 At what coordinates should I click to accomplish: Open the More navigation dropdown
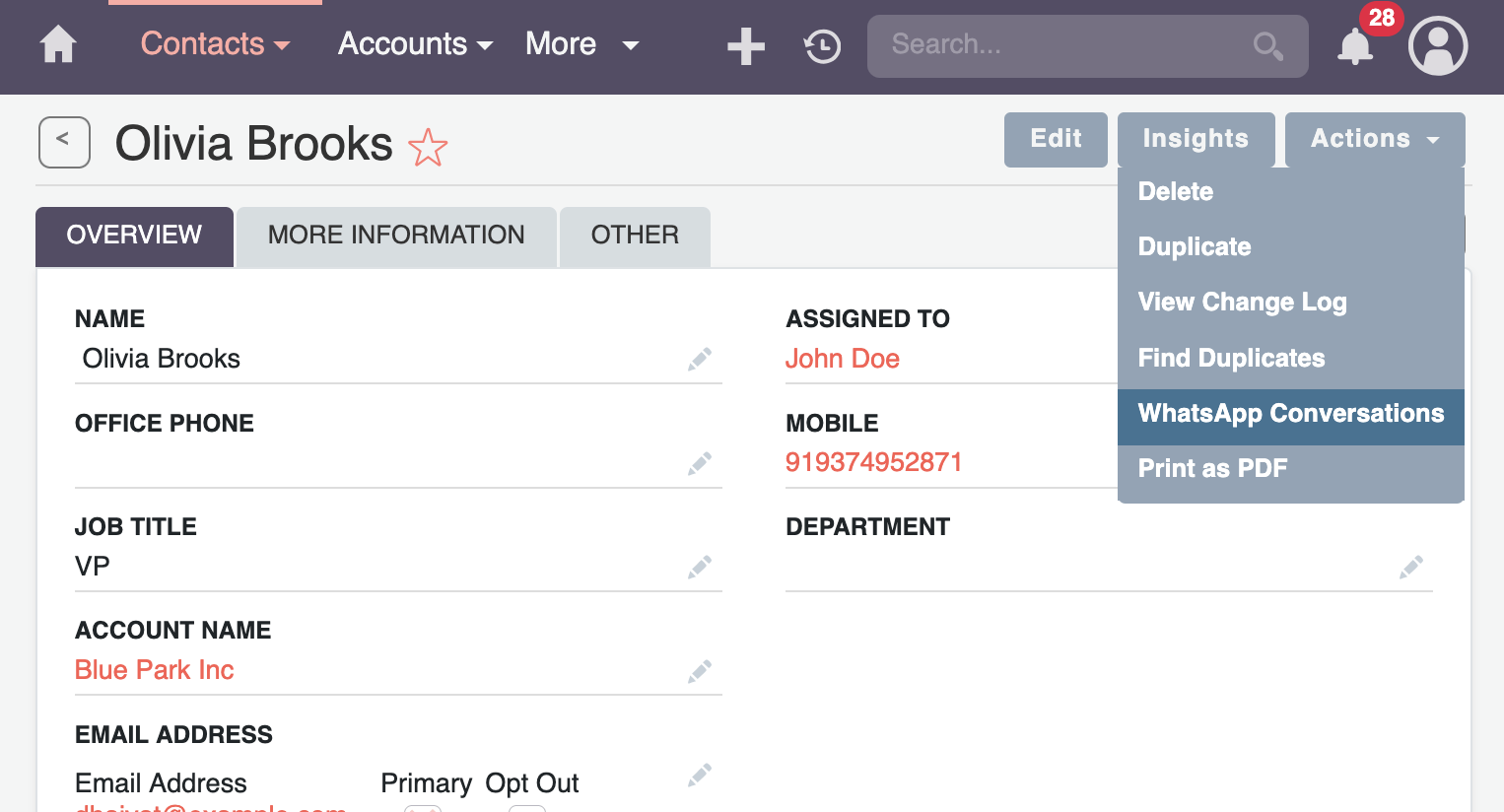point(581,43)
